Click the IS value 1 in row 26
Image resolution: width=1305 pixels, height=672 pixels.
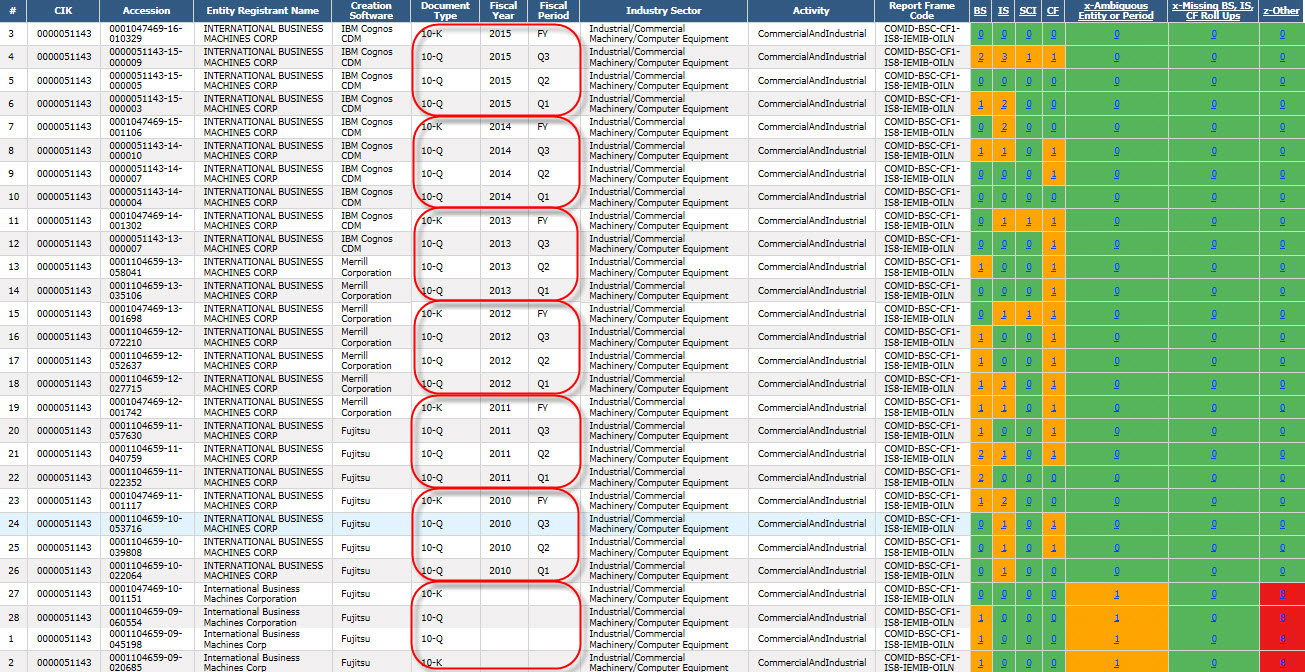click(x=1003, y=571)
